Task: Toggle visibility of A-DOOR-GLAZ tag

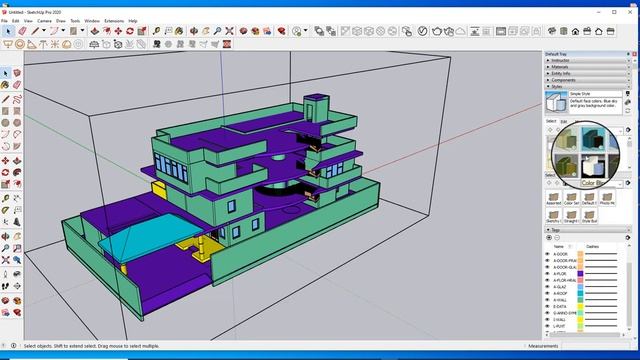Action: (x=548, y=267)
